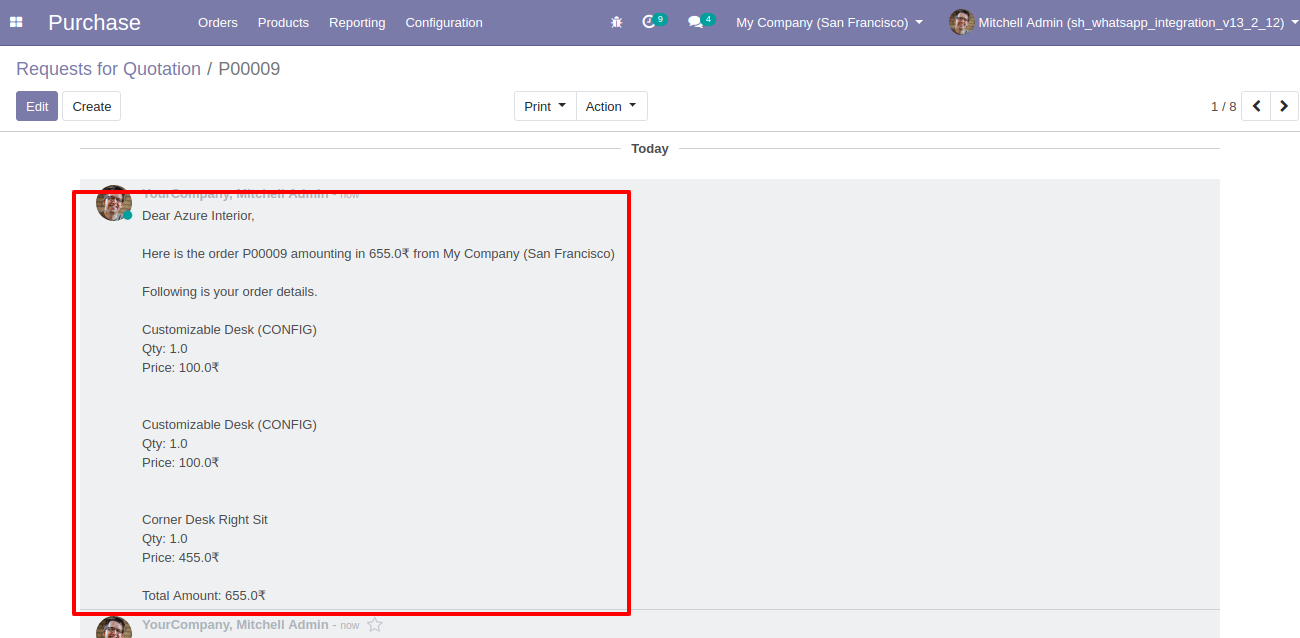Click the Edit button
This screenshot has width=1300, height=638.
37,106
